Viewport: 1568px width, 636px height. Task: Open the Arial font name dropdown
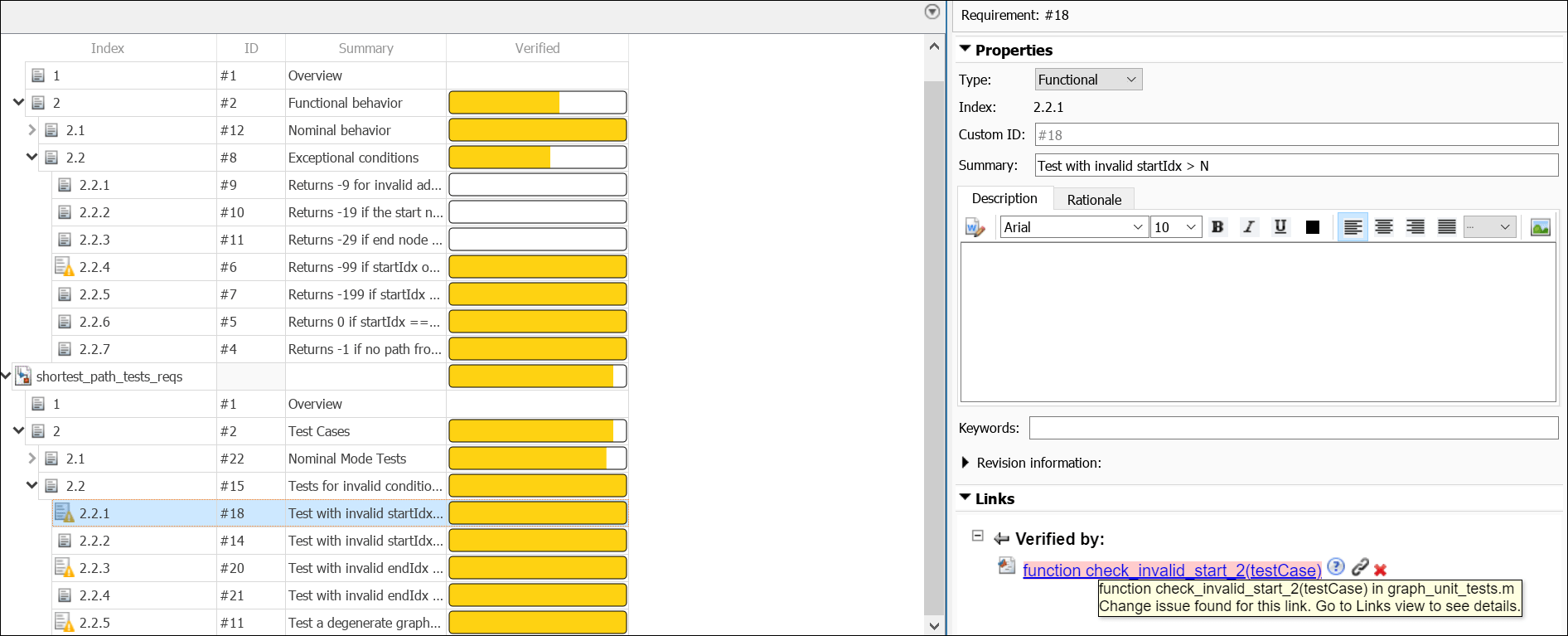[1073, 227]
